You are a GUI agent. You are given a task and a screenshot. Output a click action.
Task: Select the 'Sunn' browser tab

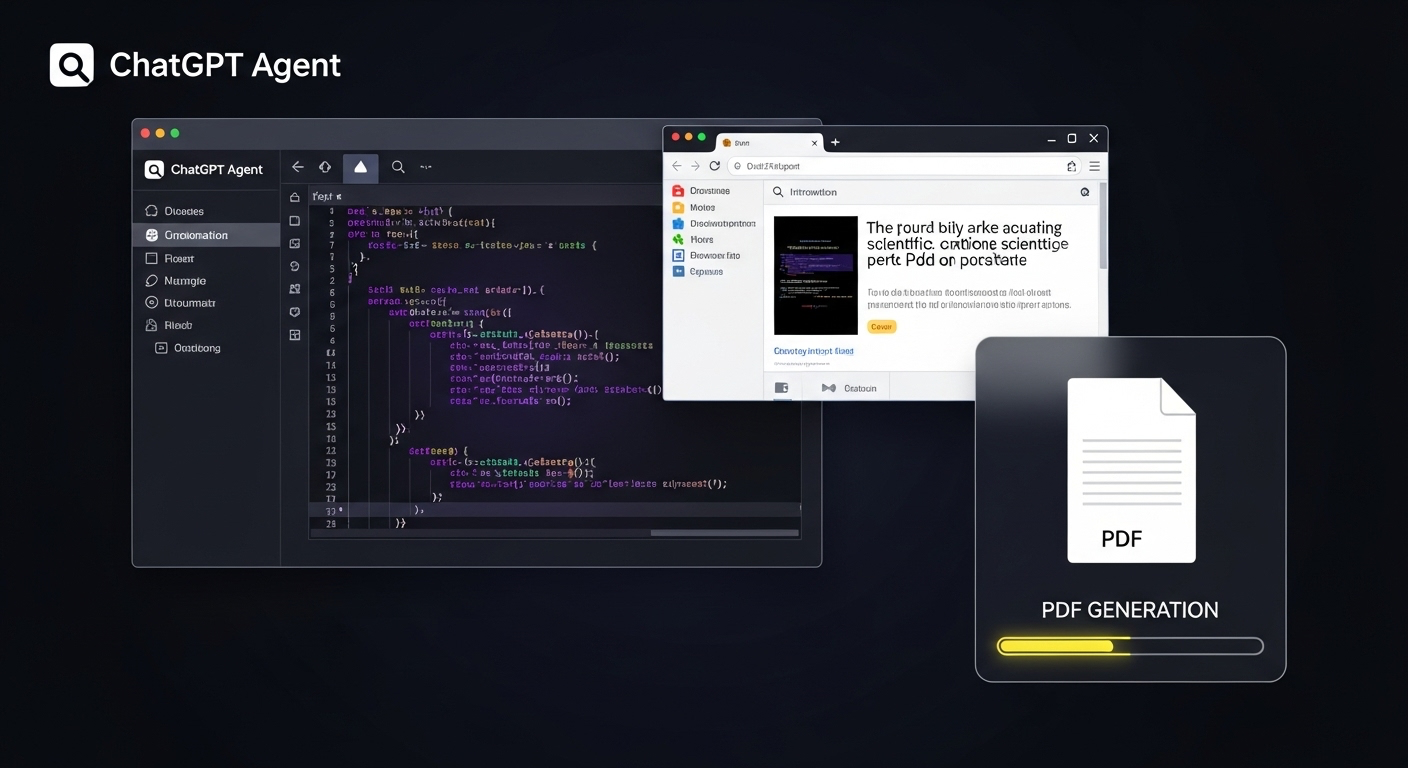coord(768,143)
